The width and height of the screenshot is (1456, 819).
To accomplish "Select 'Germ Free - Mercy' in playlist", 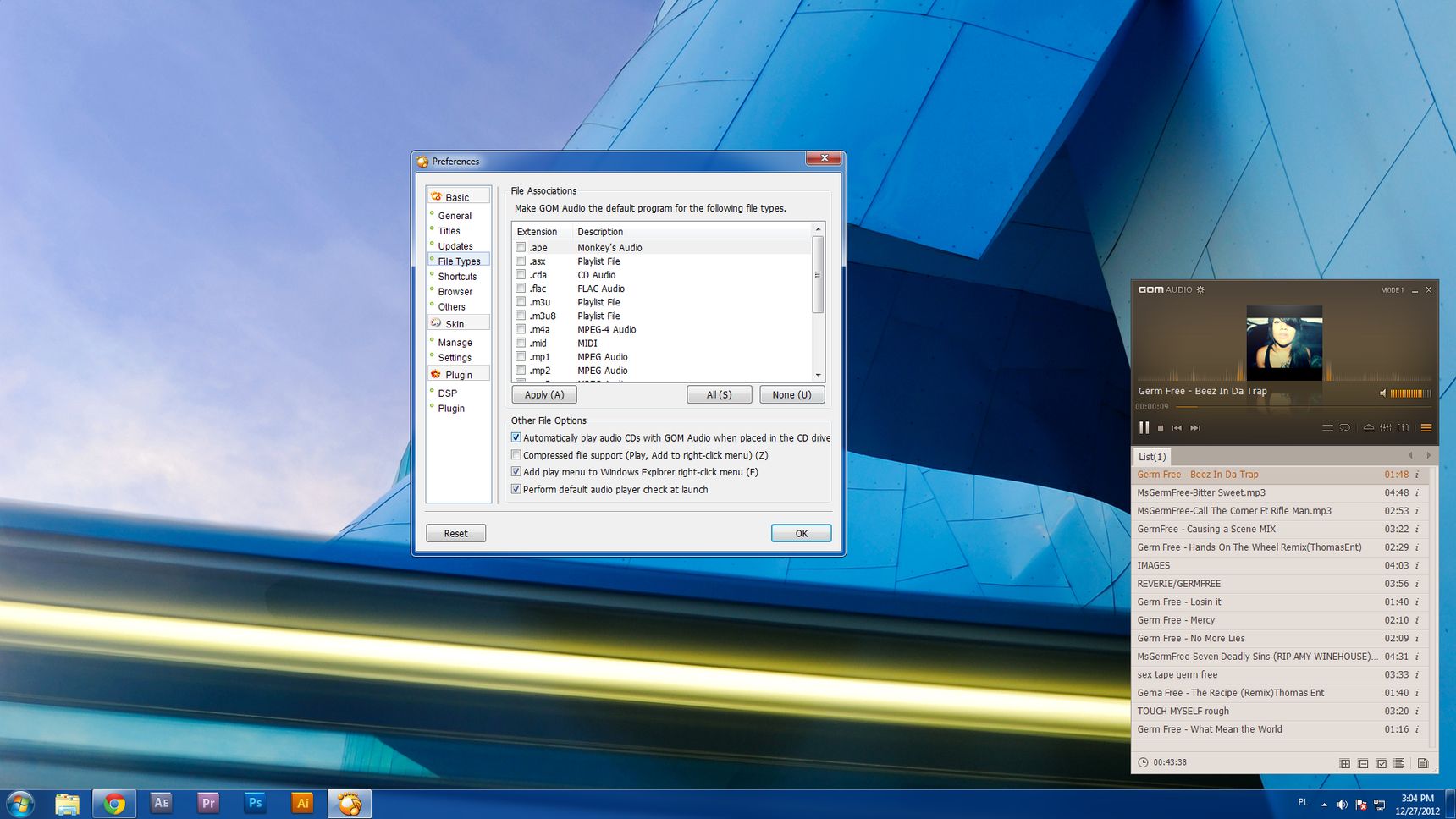I will (x=1280, y=620).
